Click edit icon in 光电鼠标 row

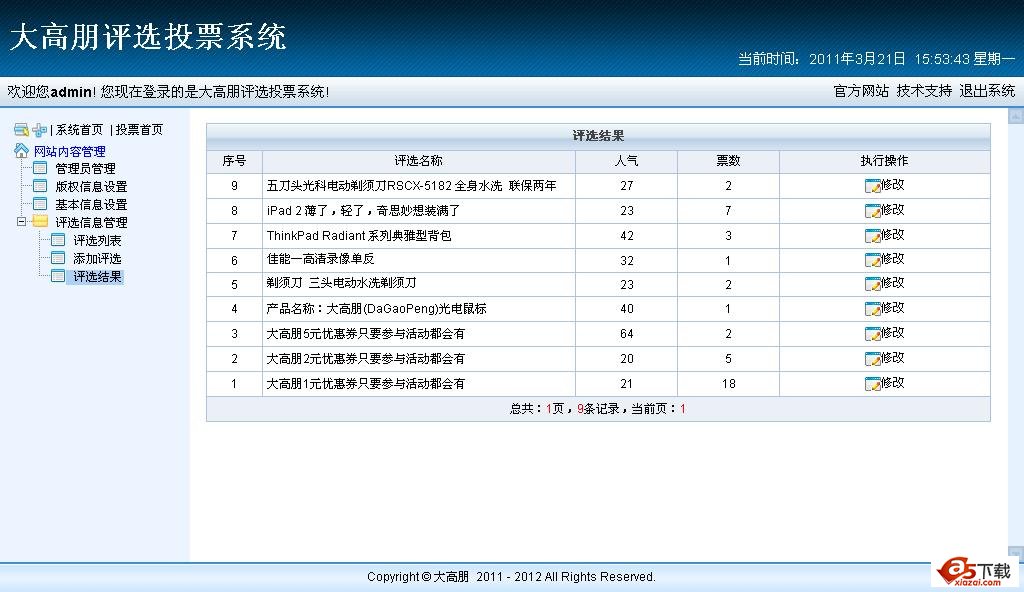click(x=872, y=309)
